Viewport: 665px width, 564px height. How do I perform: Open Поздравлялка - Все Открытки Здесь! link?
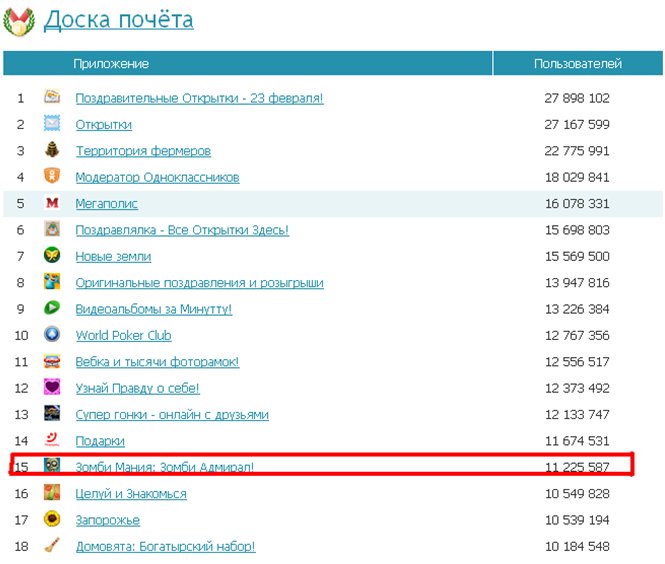pyautogui.click(x=182, y=230)
